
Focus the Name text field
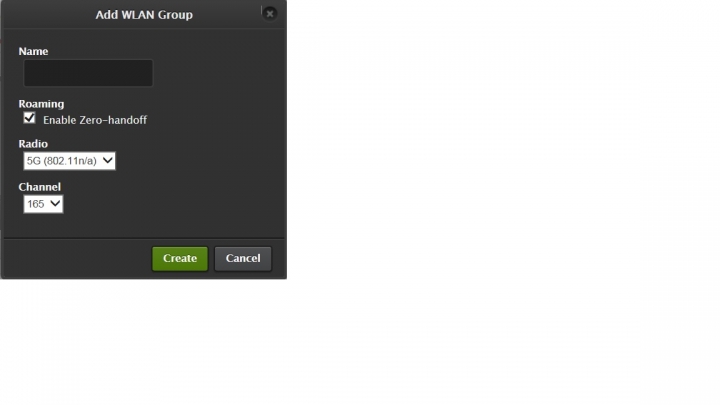tap(88, 73)
